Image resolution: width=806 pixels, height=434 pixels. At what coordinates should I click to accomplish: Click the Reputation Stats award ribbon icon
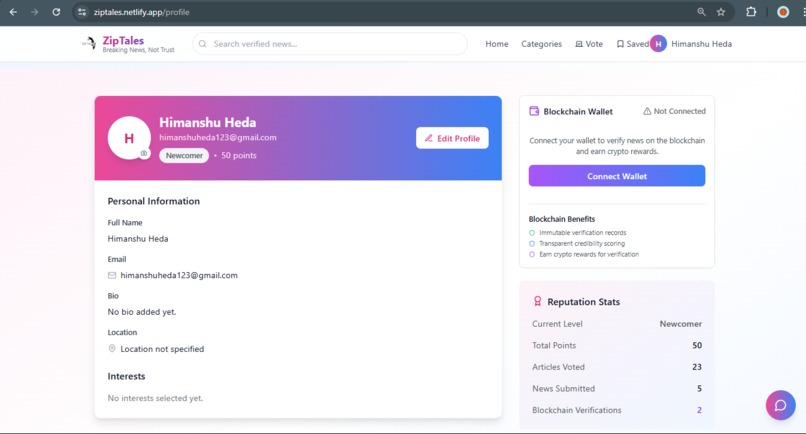click(538, 301)
